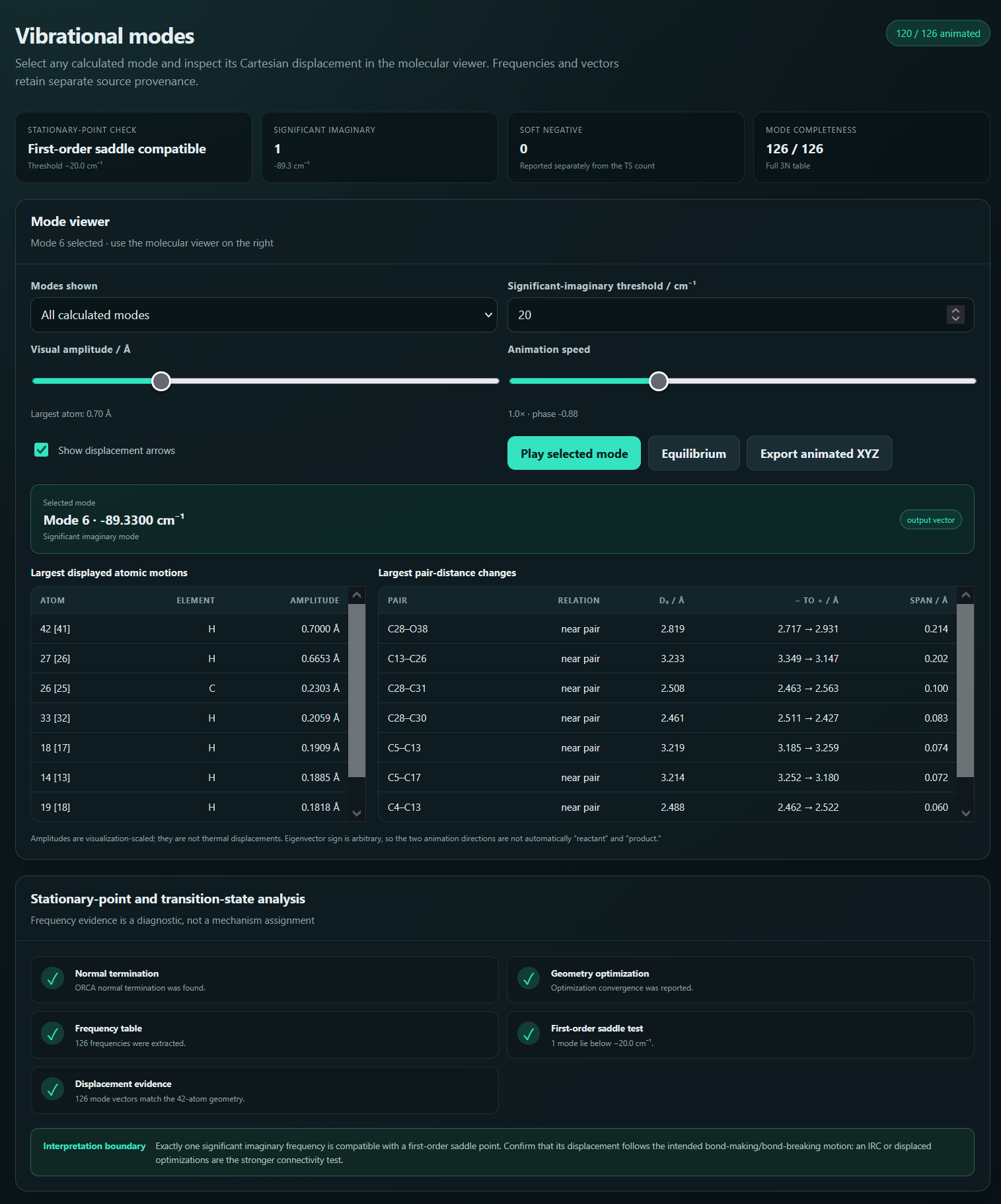Click the 120 / 126 animated badge

tap(938, 34)
